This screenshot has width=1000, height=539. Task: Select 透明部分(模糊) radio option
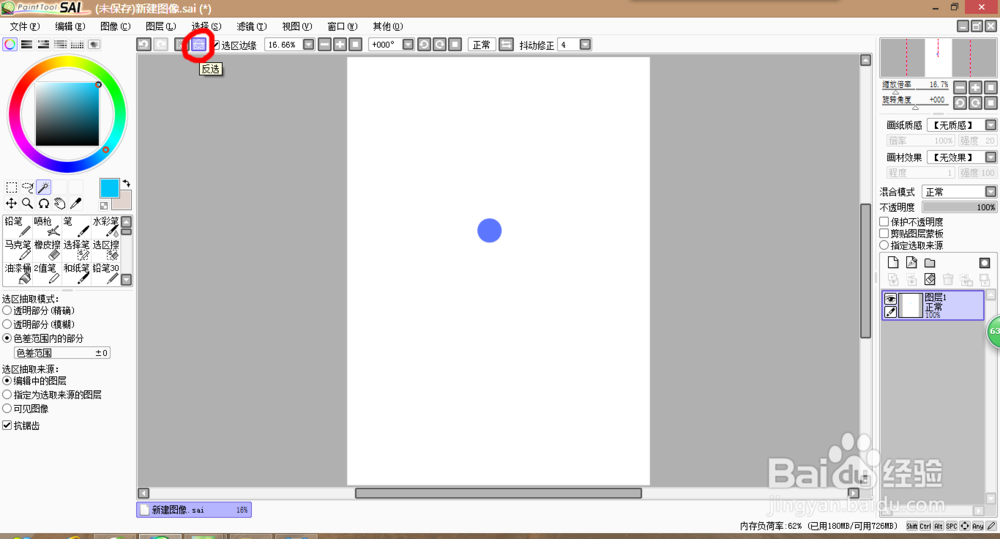pos(7,324)
